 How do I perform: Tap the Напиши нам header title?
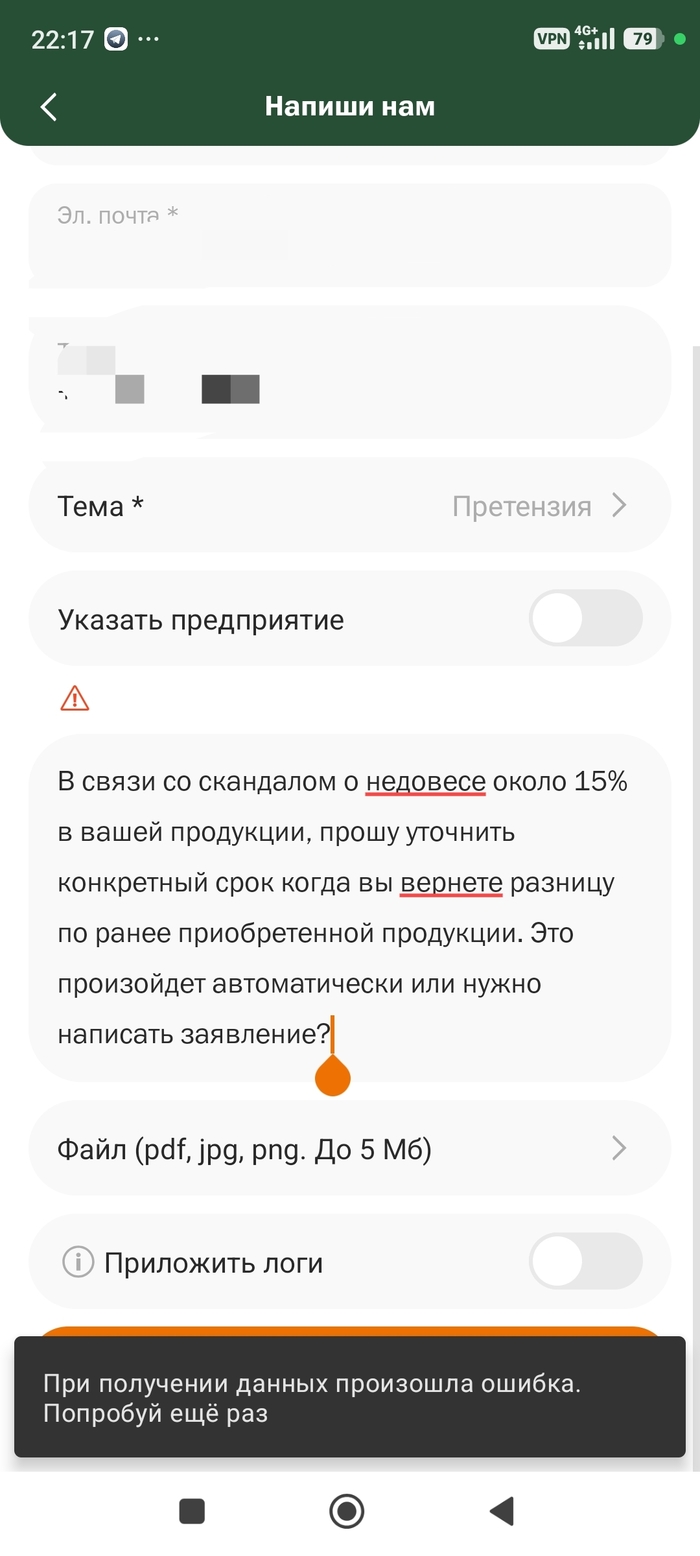point(350,106)
